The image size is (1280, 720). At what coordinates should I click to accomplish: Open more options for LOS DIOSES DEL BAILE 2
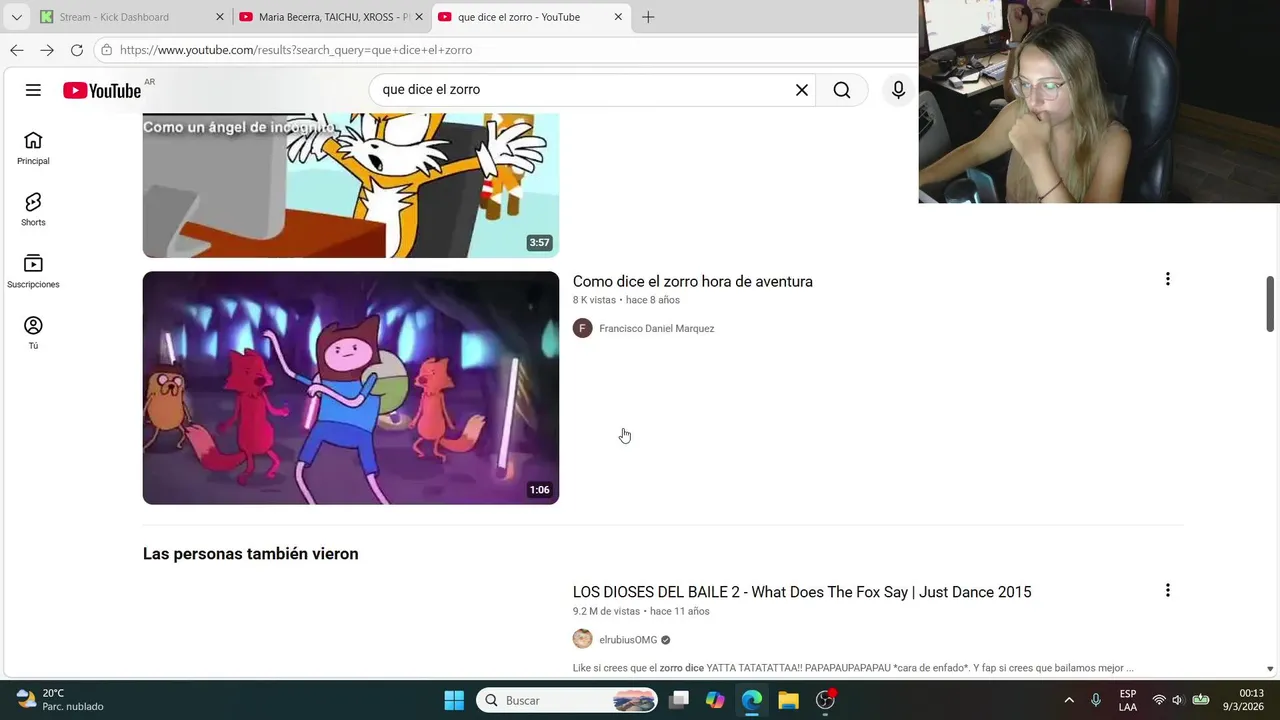coord(1167,590)
